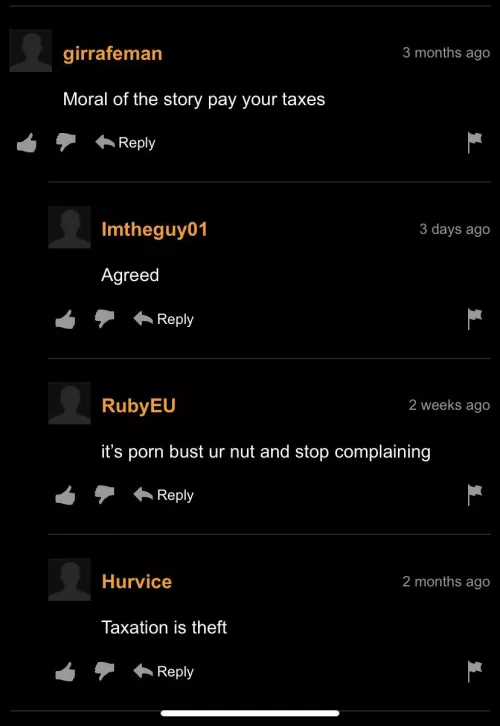Viewport: 500px width, 726px height.
Task: Reply to Hurvice's comment
Action: click(x=164, y=671)
